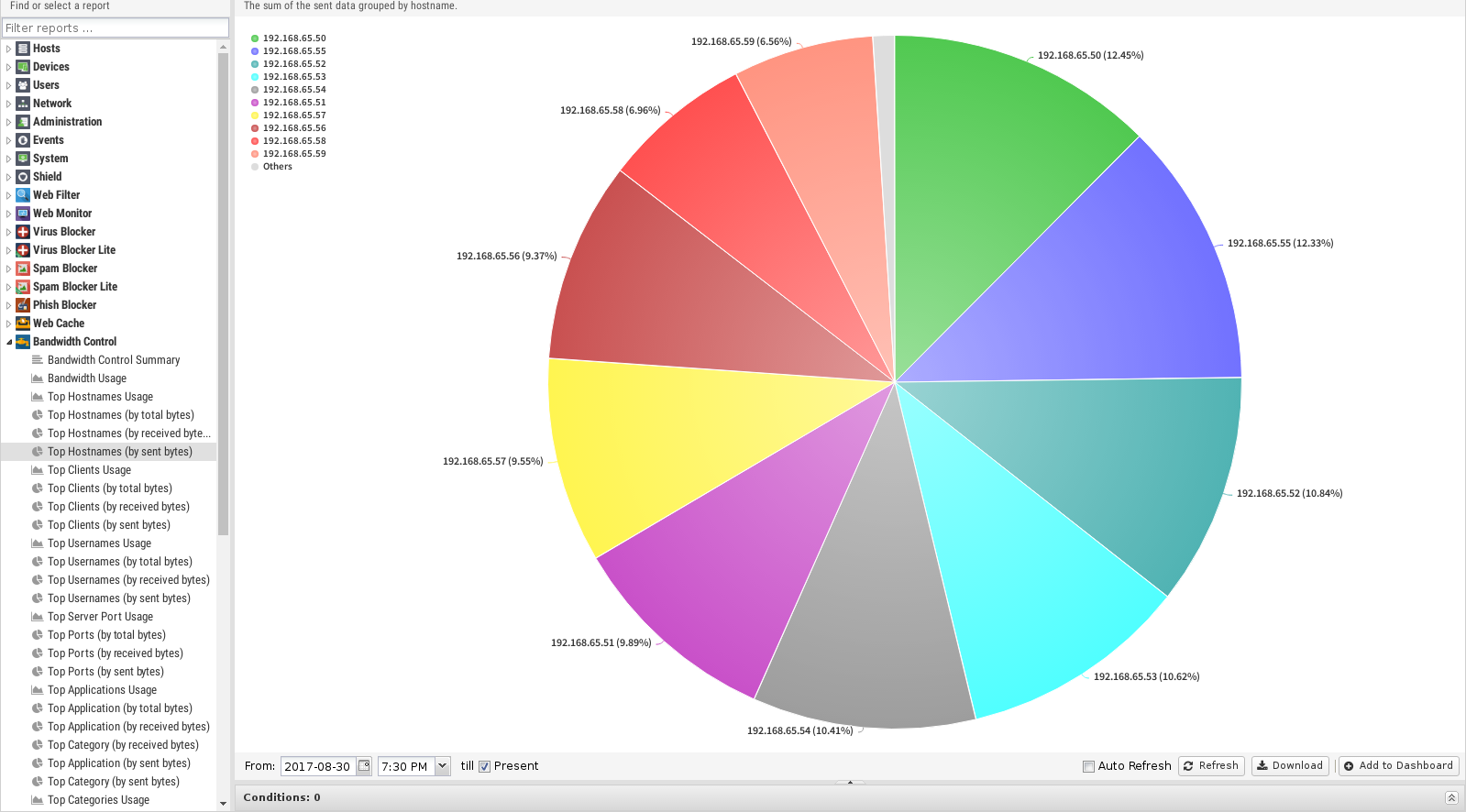Toggle legend entry 192.168.65.51

tap(289, 103)
